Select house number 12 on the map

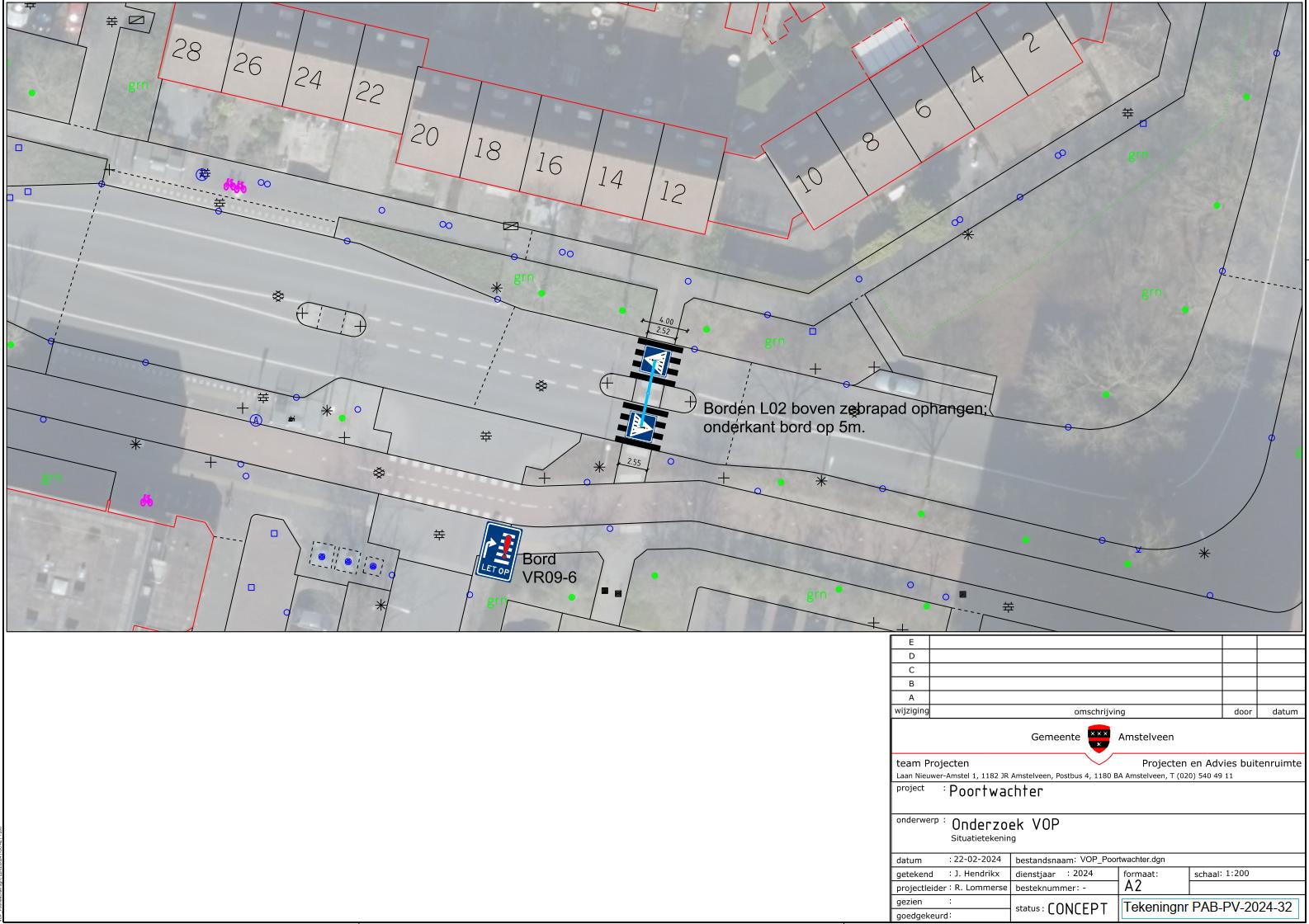672,192
